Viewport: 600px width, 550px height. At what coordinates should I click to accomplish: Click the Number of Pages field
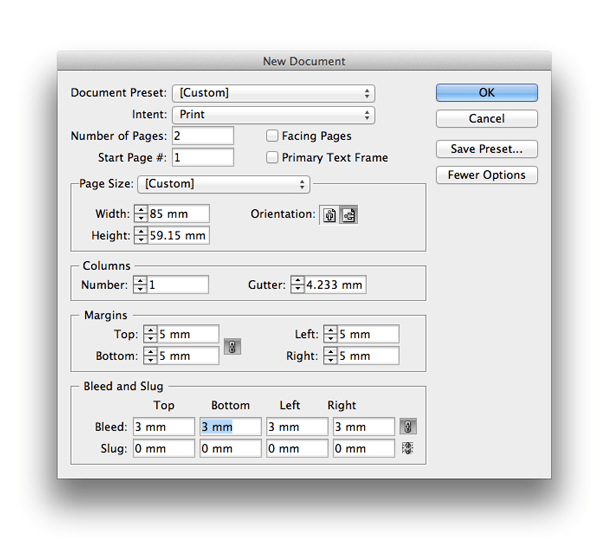click(203, 136)
